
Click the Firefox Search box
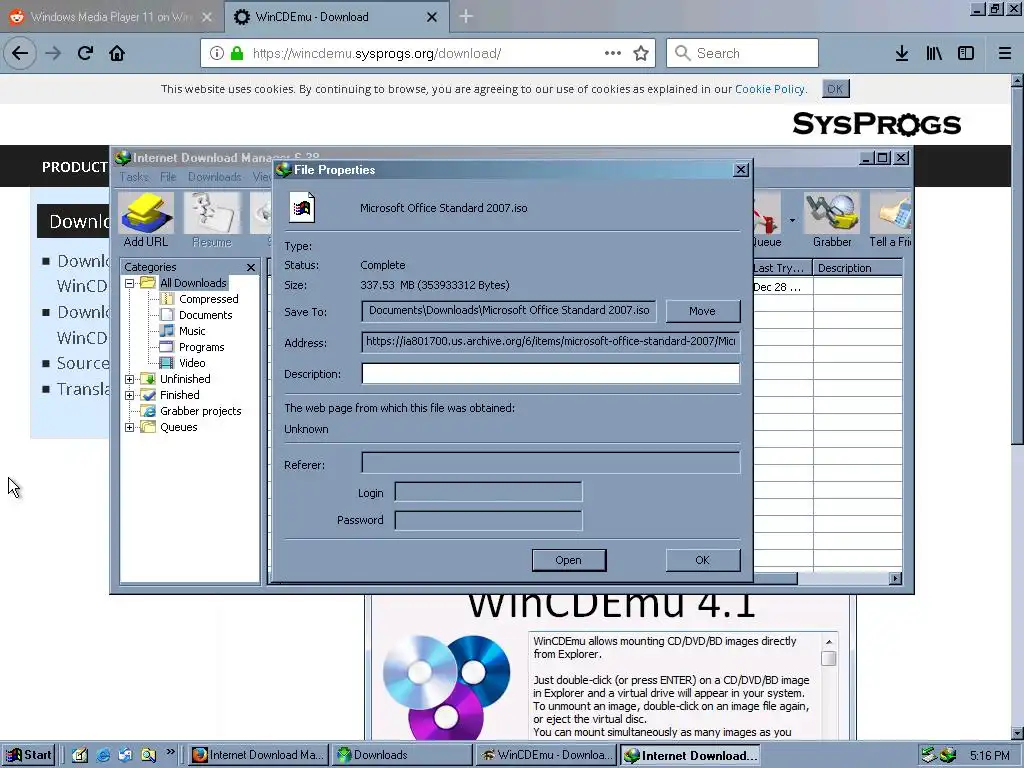[x=743, y=53]
